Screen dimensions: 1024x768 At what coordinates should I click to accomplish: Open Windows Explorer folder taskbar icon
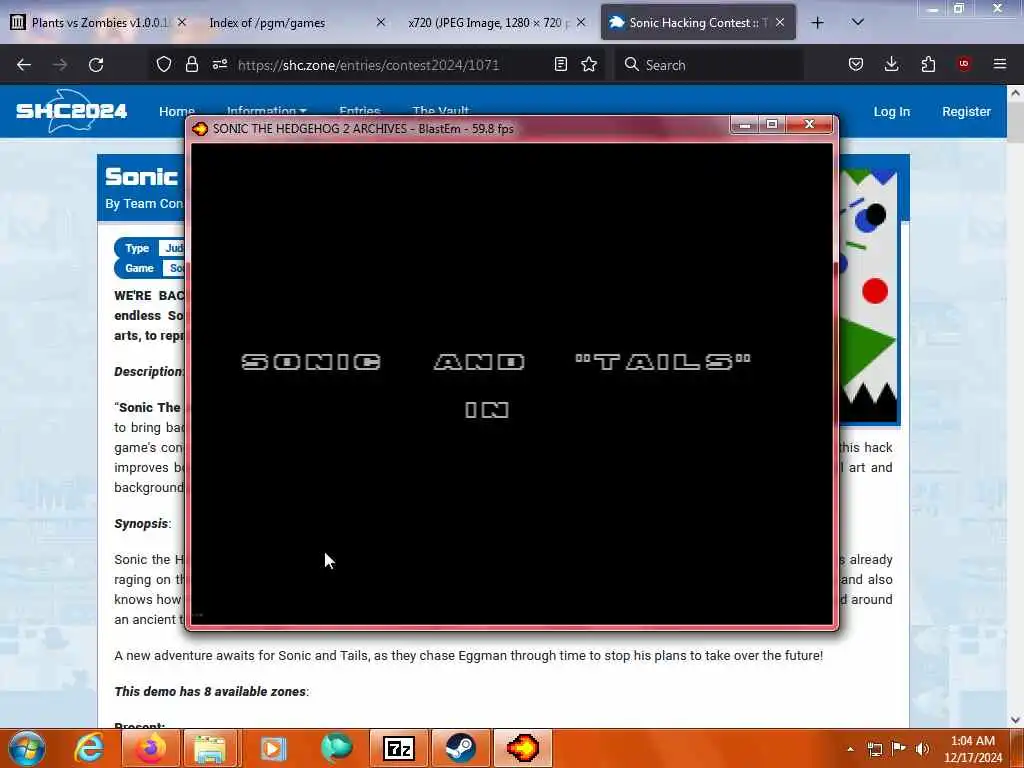(210, 748)
